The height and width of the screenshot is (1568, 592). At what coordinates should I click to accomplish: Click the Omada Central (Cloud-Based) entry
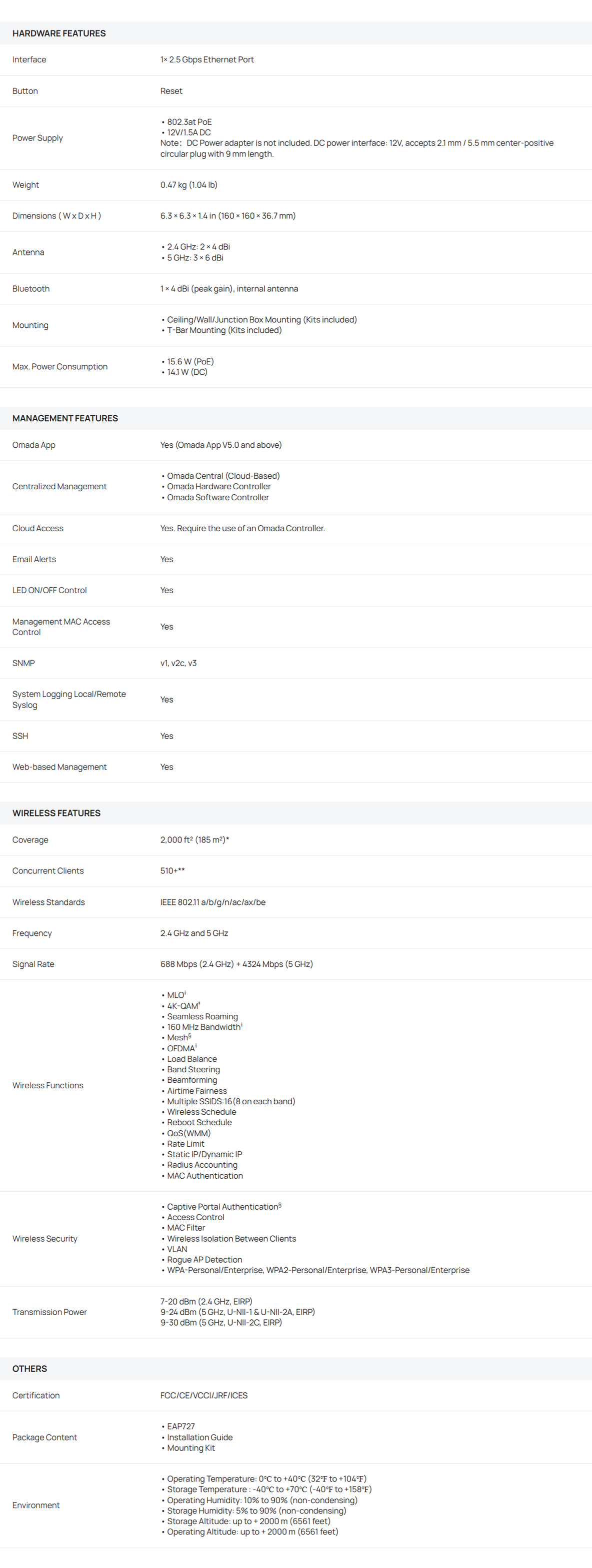click(x=223, y=476)
